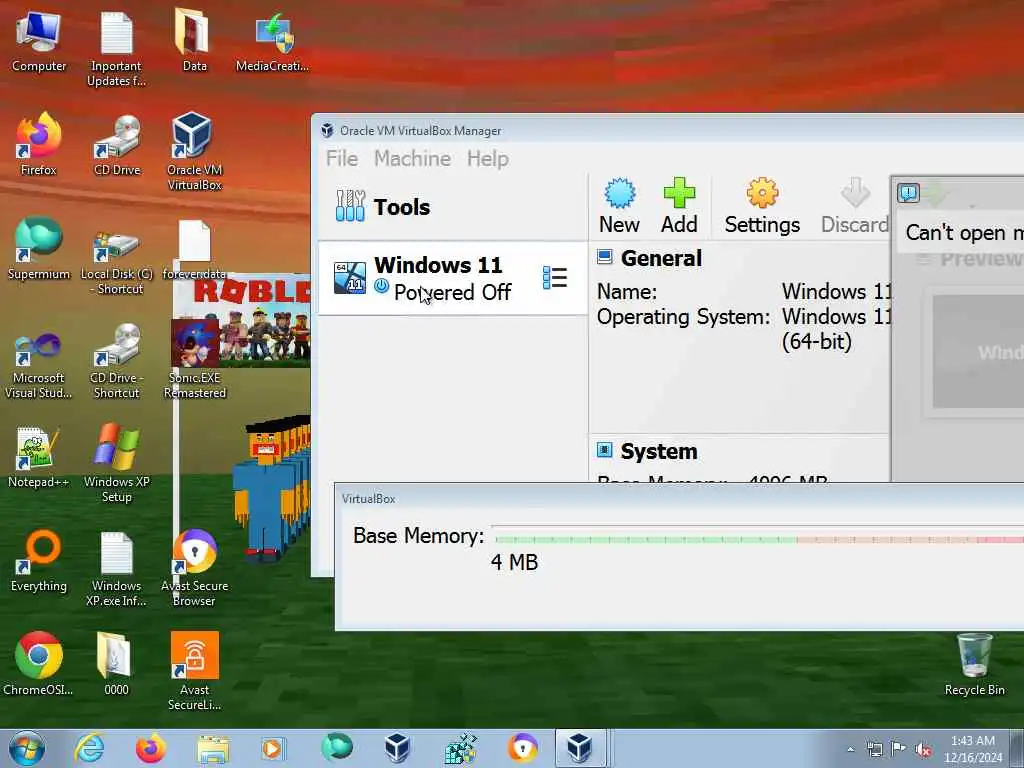Viewport: 1024px width, 768px height.
Task: Launch Avast SecureLine desktop shortcut
Action: (194, 671)
